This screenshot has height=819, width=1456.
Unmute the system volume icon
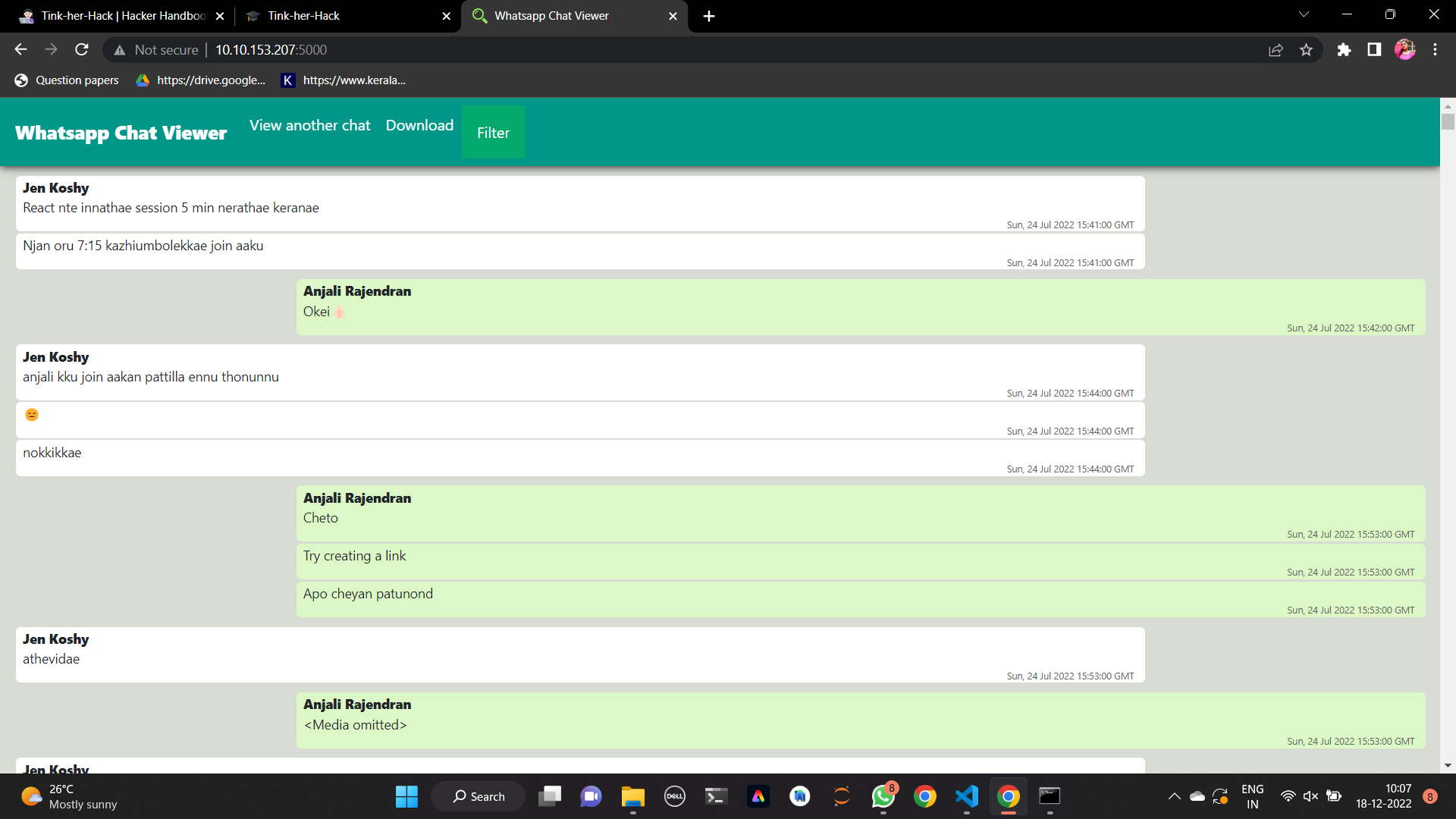click(x=1310, y=796)
